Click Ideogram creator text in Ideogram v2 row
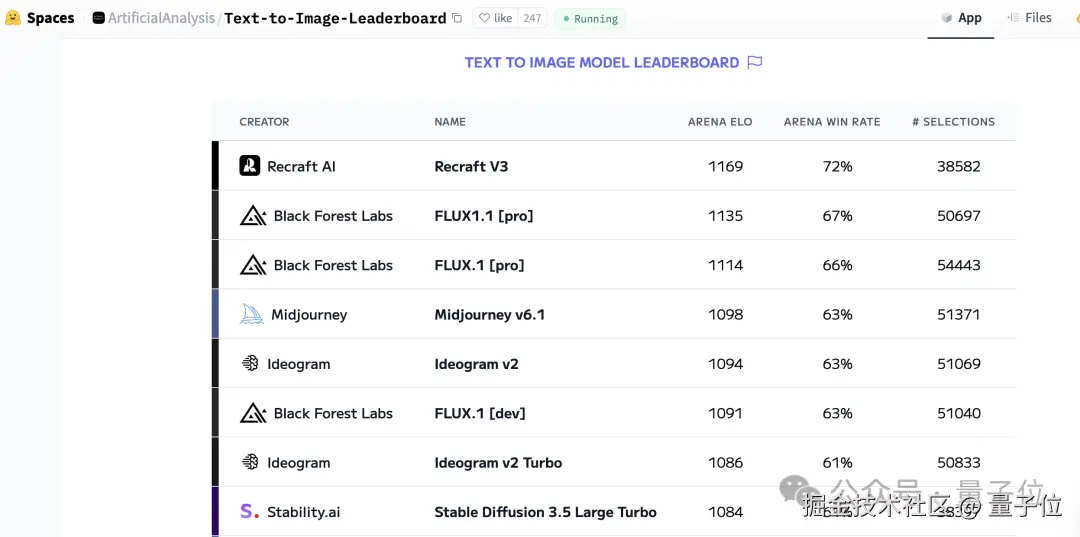The width and height of the screenshot is (1080, 537). tap(298, 364)
